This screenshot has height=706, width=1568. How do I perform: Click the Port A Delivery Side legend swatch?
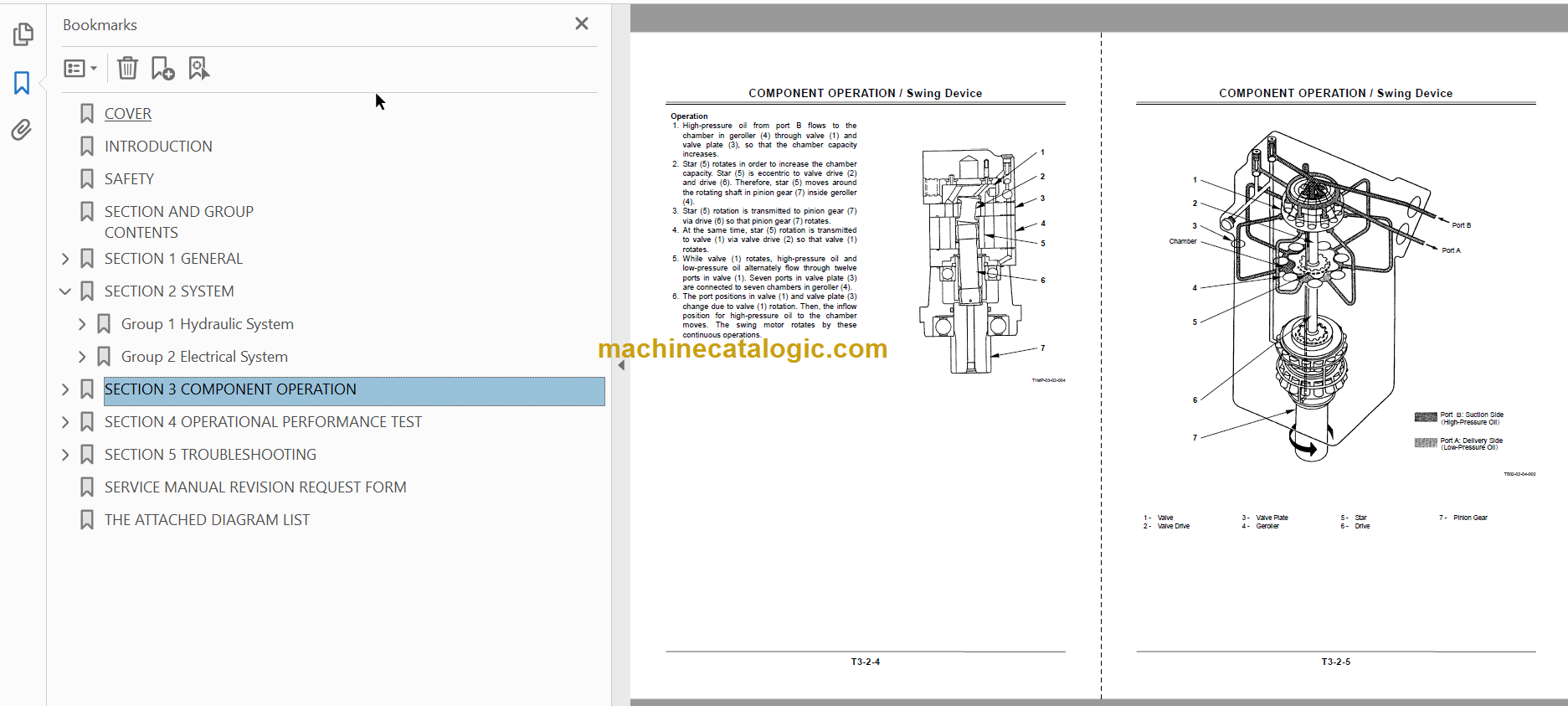tap(1426, 443)
